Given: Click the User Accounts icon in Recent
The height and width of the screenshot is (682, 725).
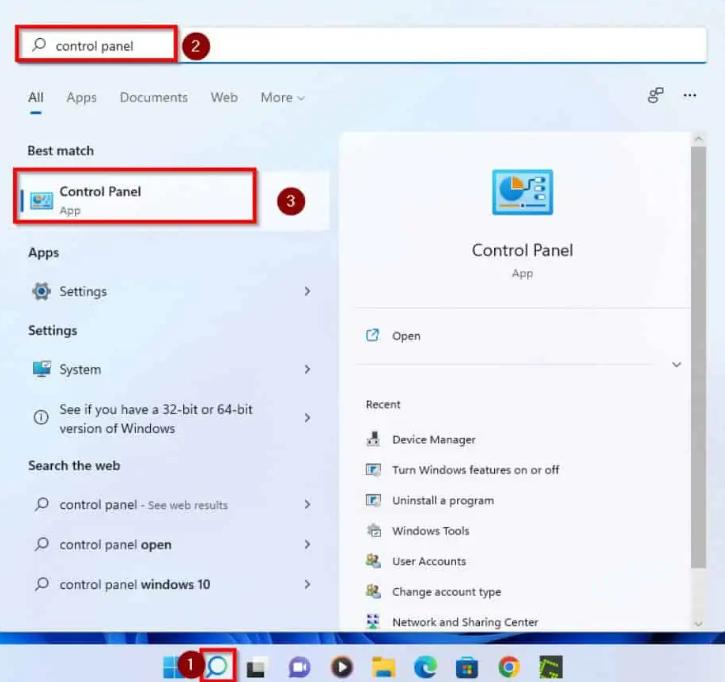Looking at the screenshot, I should pyautogui.click(x=373, y=561).
